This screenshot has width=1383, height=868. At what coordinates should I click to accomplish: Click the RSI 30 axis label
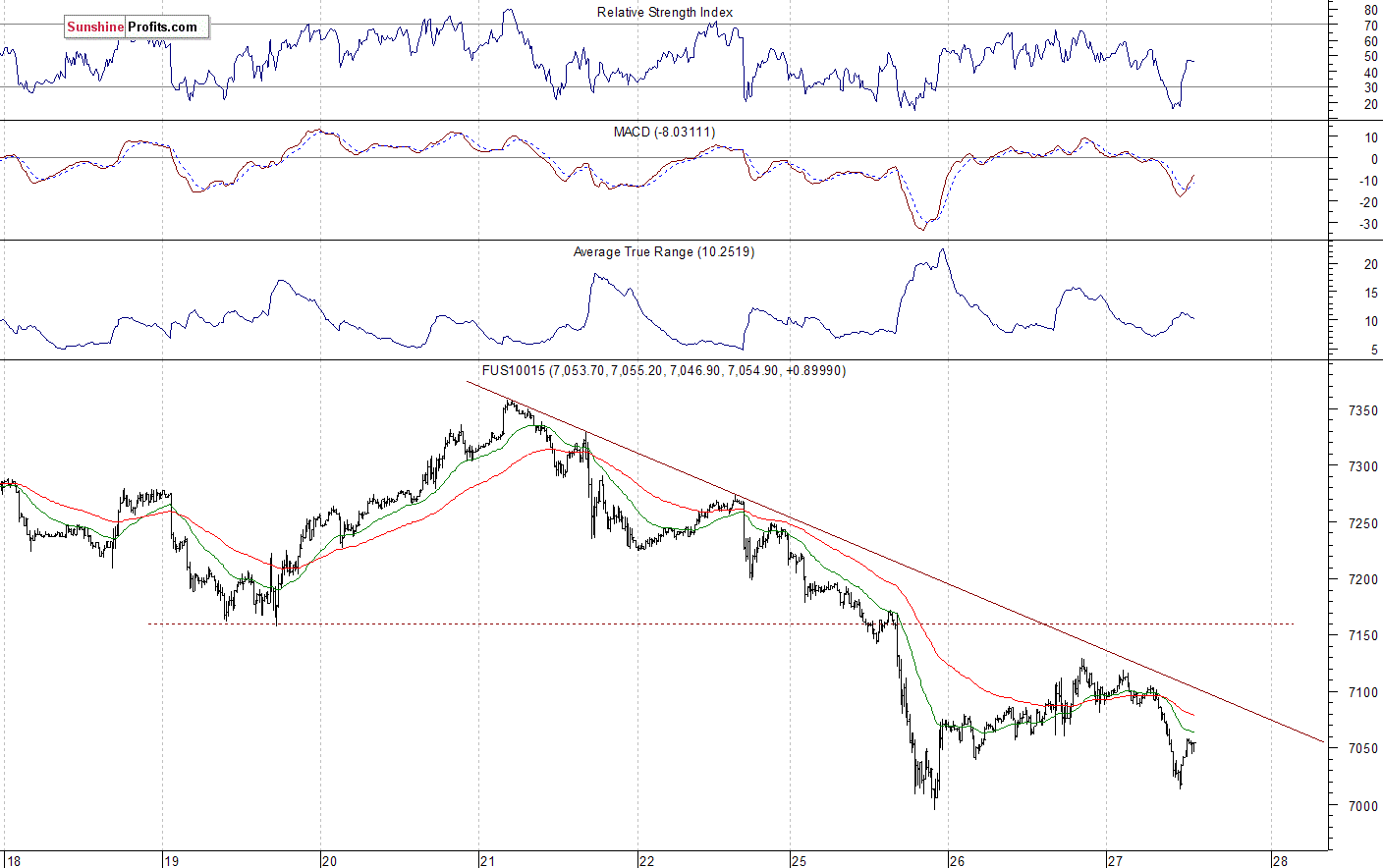(1371, 88)
